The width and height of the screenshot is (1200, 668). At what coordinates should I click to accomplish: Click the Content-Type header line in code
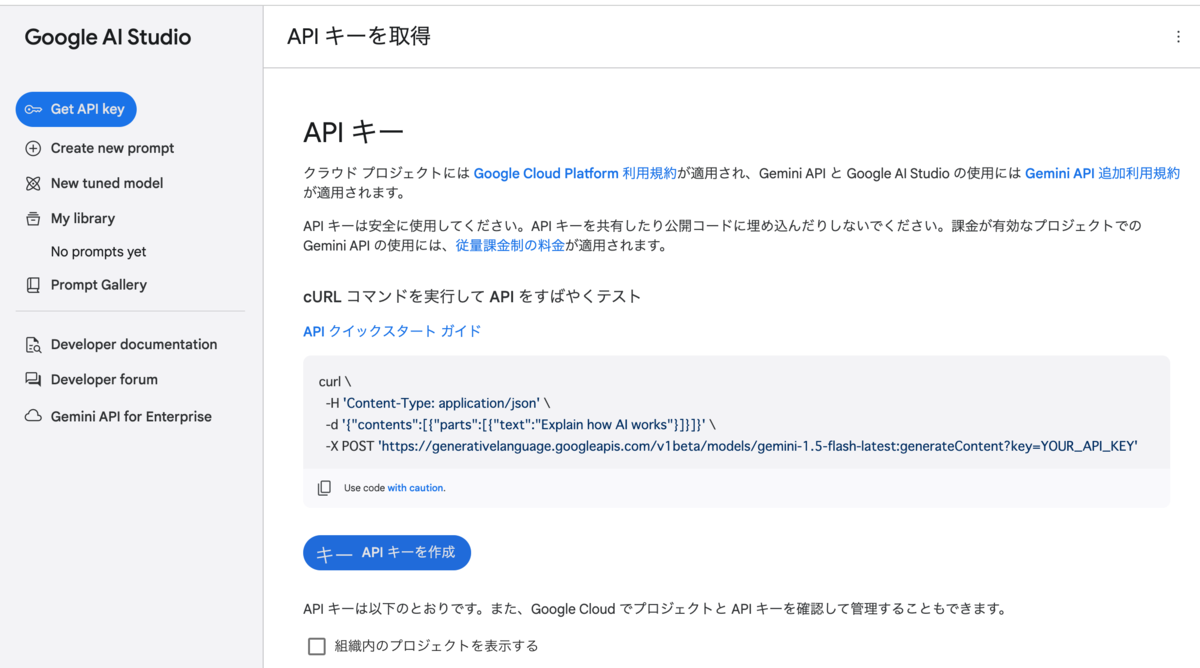tap(440, 403)
